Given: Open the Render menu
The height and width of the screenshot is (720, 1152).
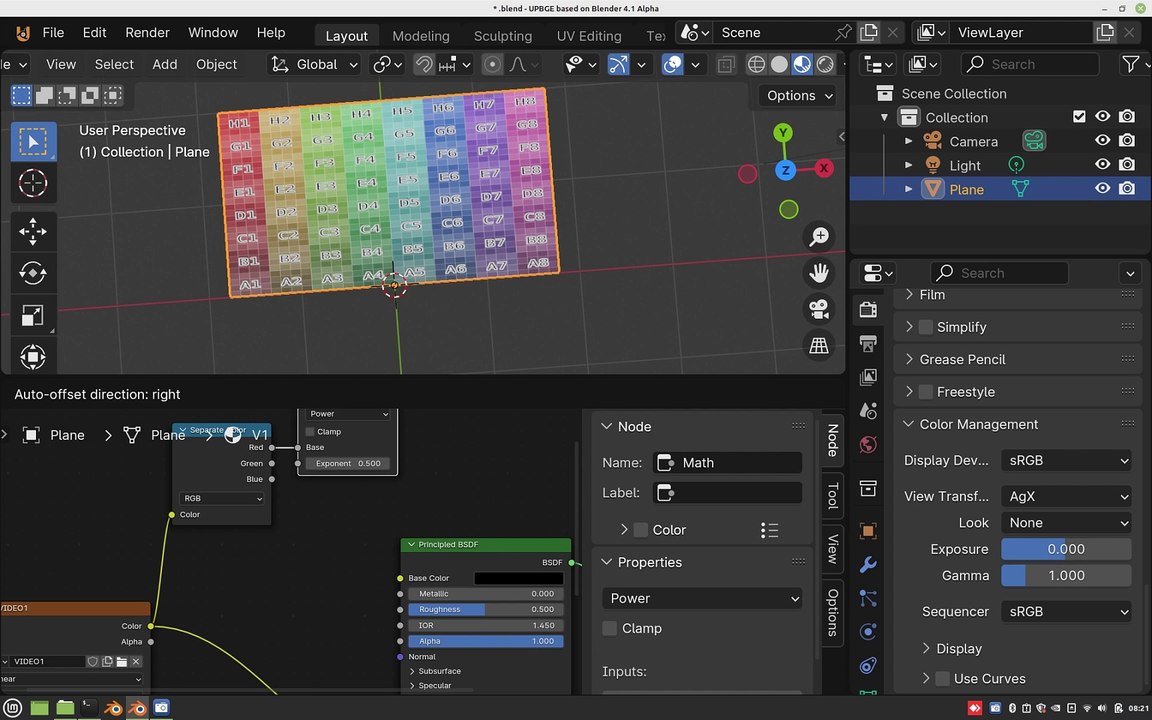Looking at the screenshot, I should [147, 33].
